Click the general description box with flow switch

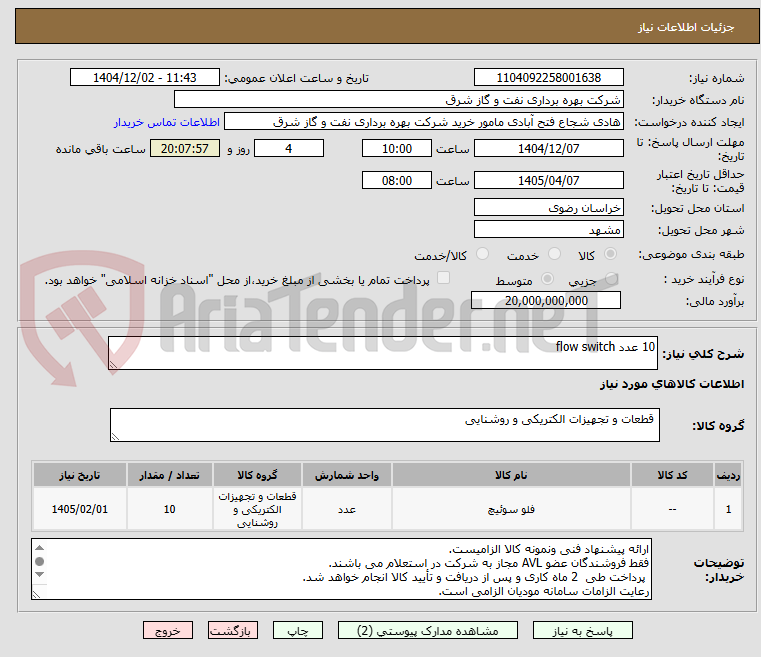pyautogui.click(x=382, y=353)
